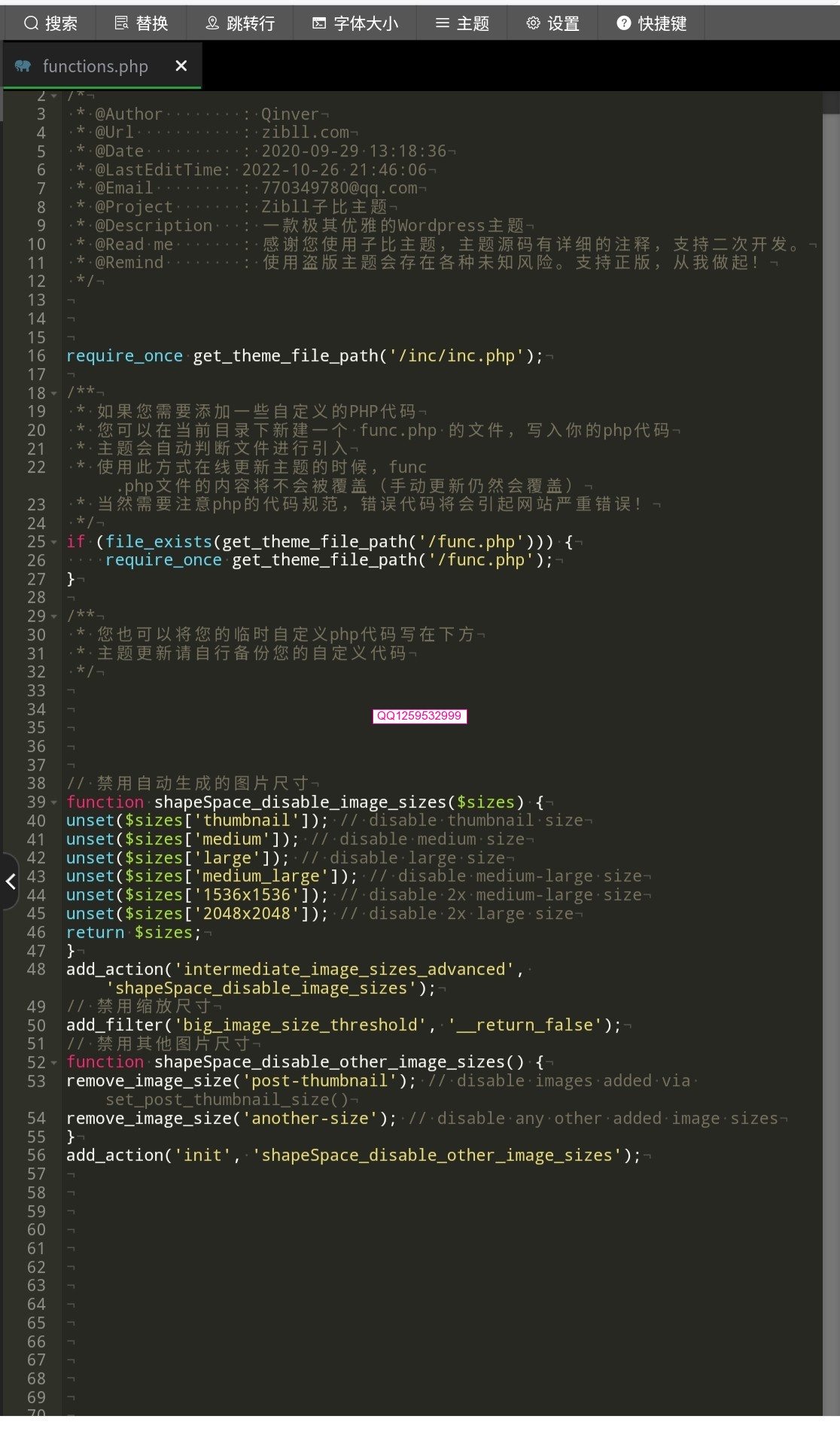Viewport: 840px width, 1434px height.
Task: Click 'big_image_size_threshold' string on line 50
Action: point(300,1025)
